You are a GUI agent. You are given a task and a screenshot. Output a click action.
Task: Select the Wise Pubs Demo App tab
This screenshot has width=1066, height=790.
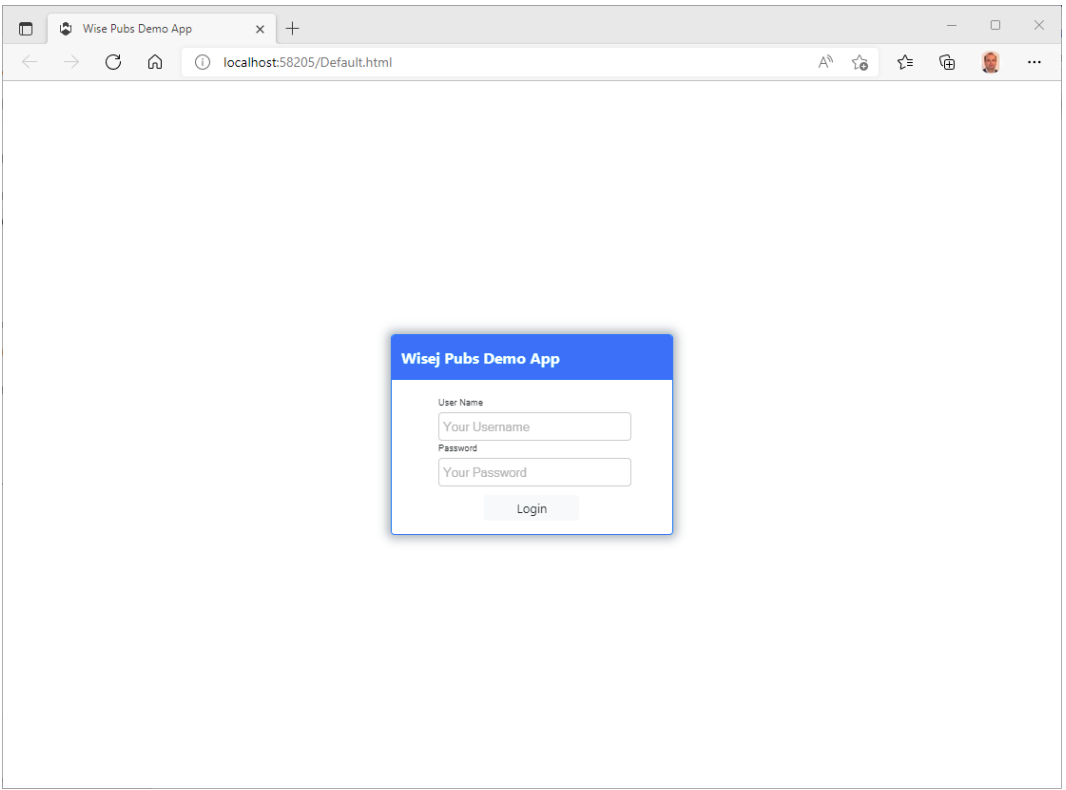pos(162,29)
